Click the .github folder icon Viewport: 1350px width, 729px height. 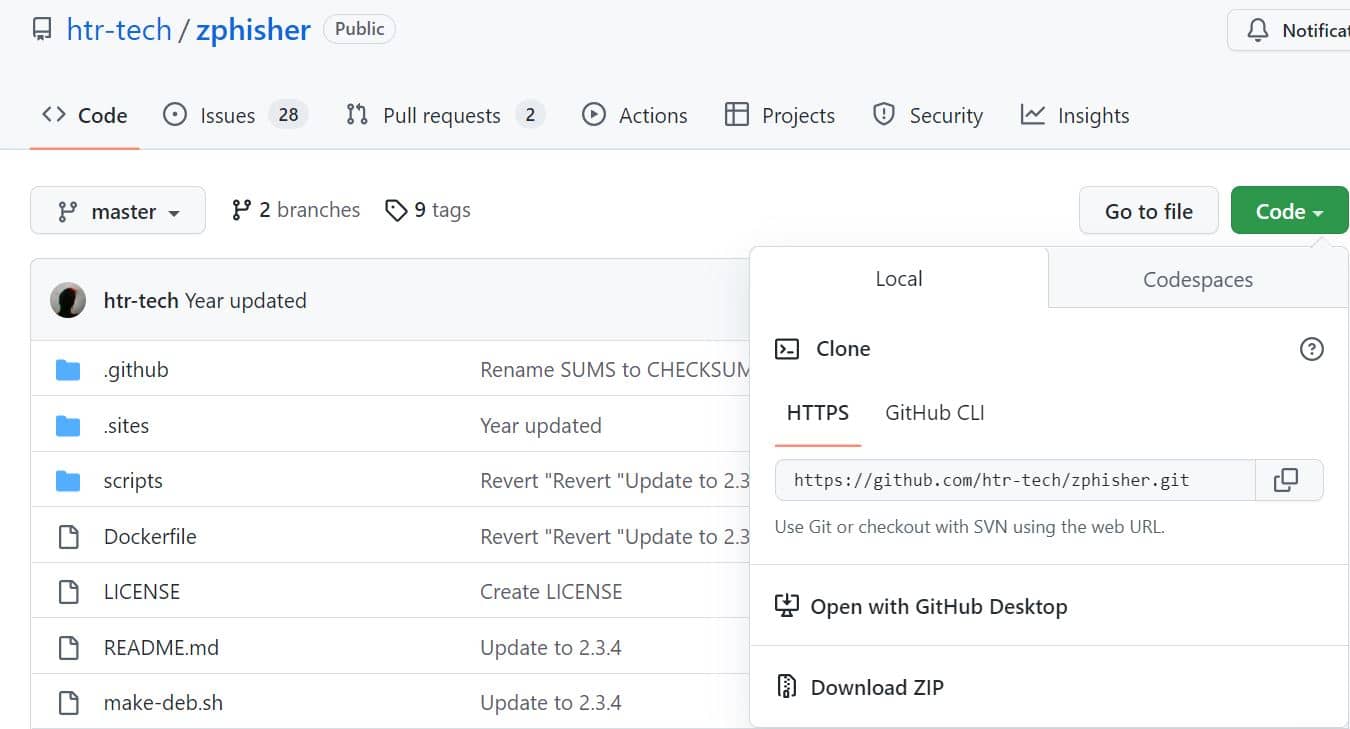[x=68, y=370]
